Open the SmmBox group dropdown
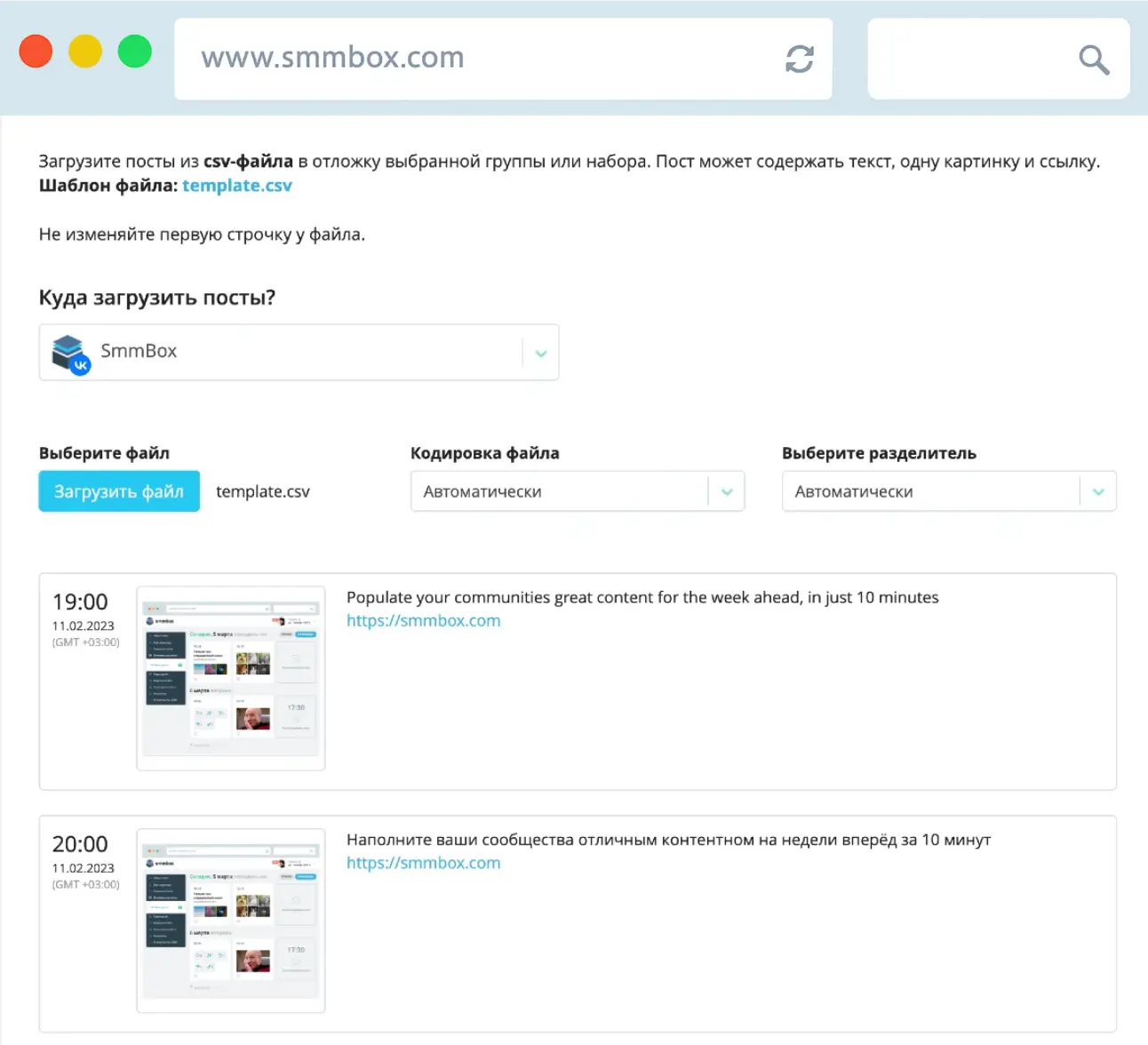This screenshot has height=1045, width=1148. (299, 353)
